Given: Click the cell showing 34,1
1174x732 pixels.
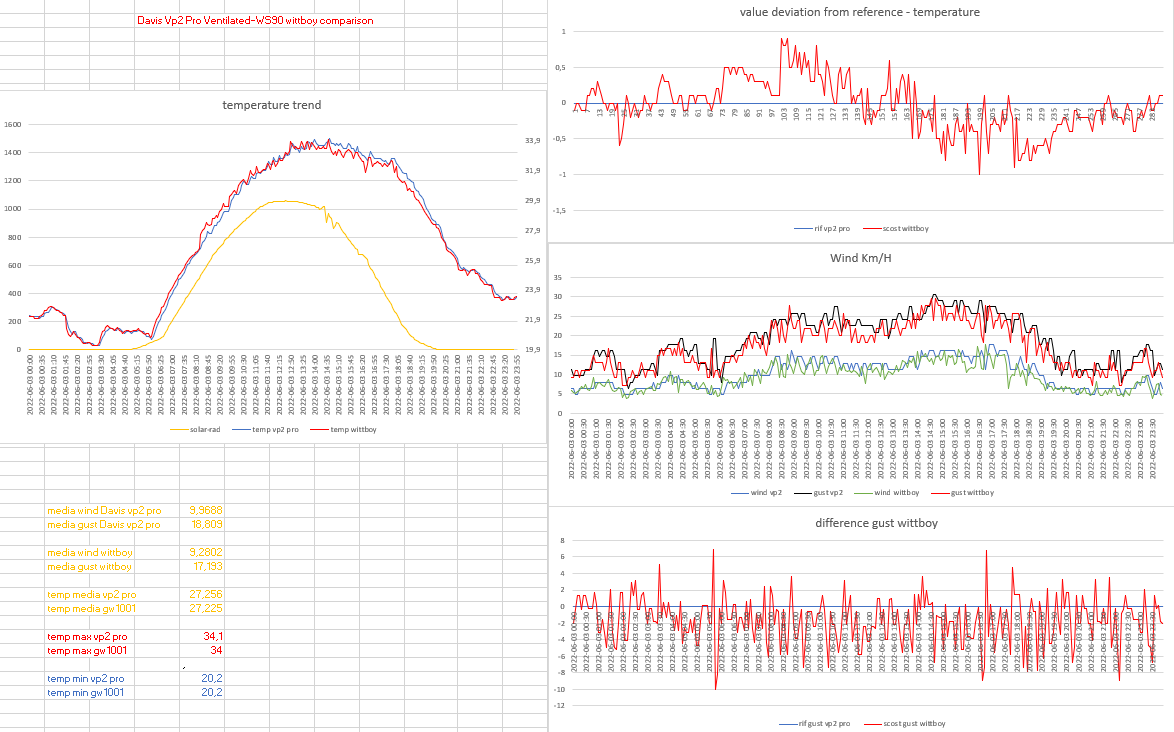Looking at the screenshot, I should coord(212,636).
